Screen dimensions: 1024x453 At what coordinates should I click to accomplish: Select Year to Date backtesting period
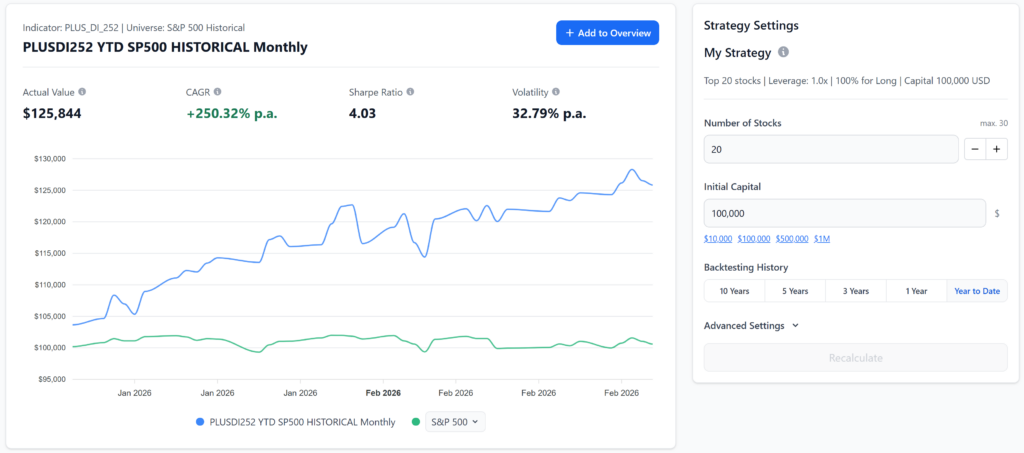(x=977, y=291)
